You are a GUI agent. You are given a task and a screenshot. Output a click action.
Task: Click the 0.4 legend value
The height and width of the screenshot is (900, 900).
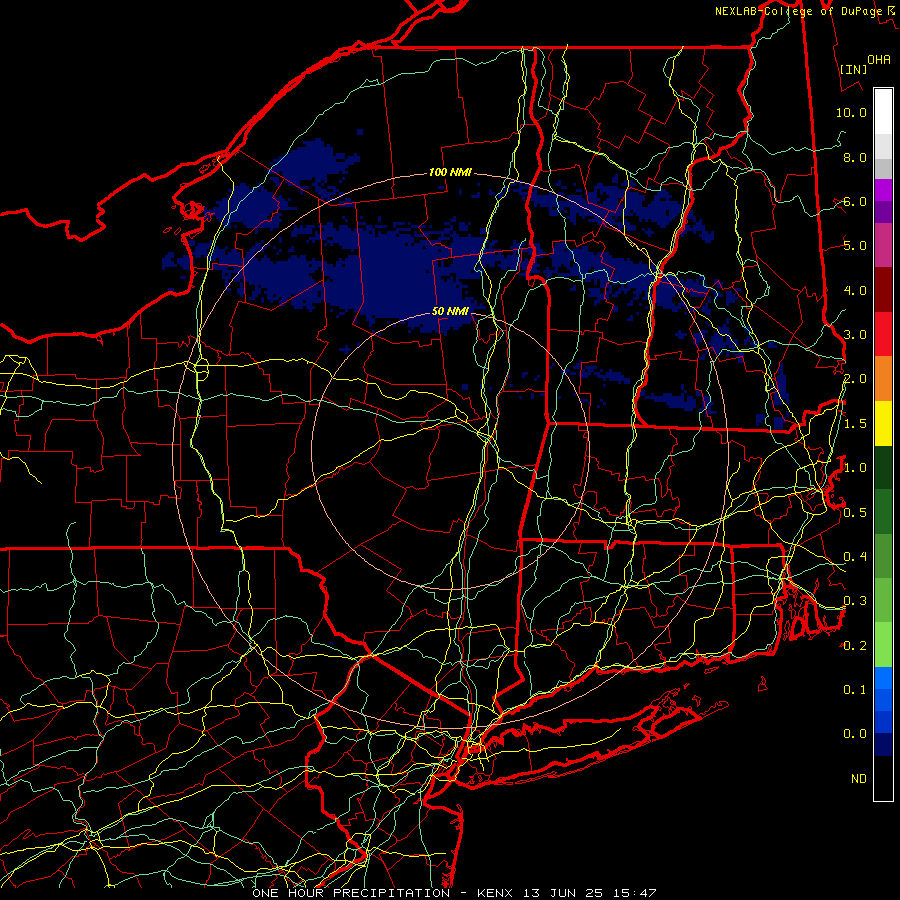855,557
